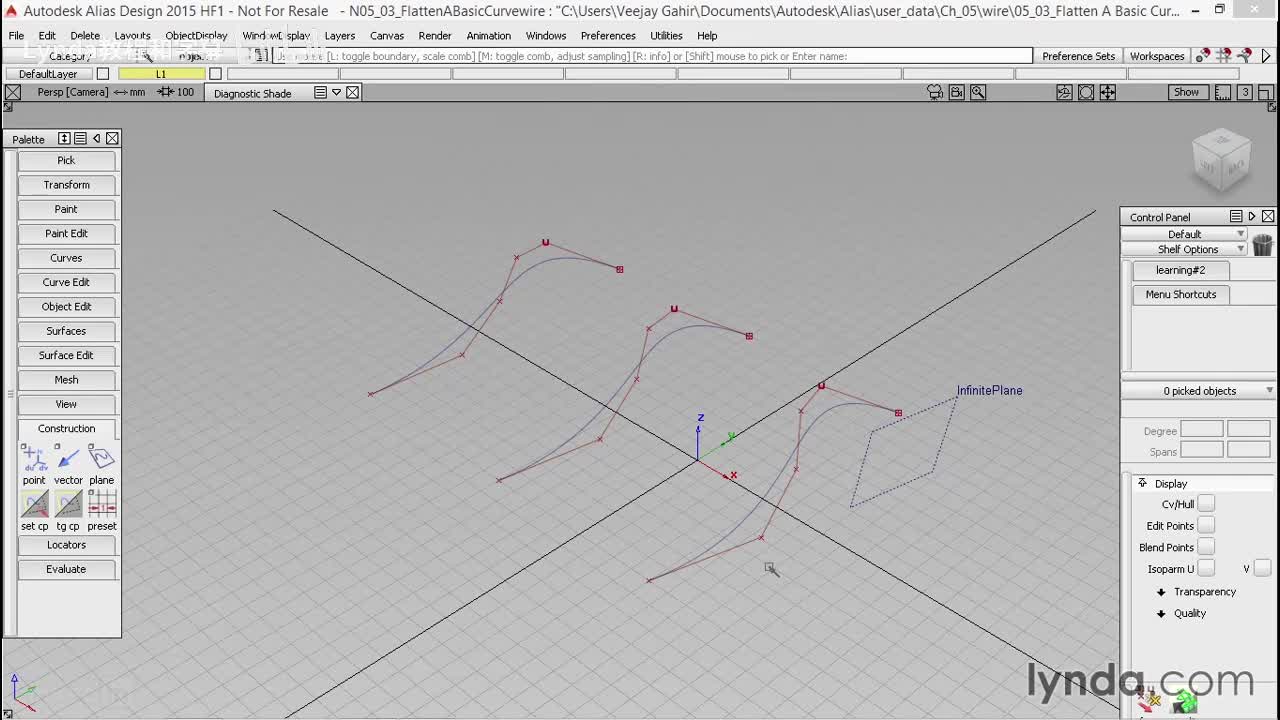1280x720 pixels.
Task: Click the grid ruler icon beside Show
Action: (1223, 92)
